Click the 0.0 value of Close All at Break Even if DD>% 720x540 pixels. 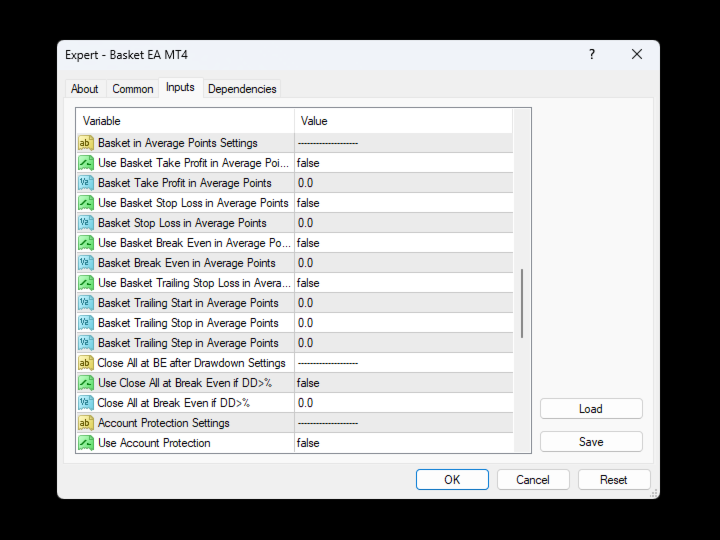[305, 403]
